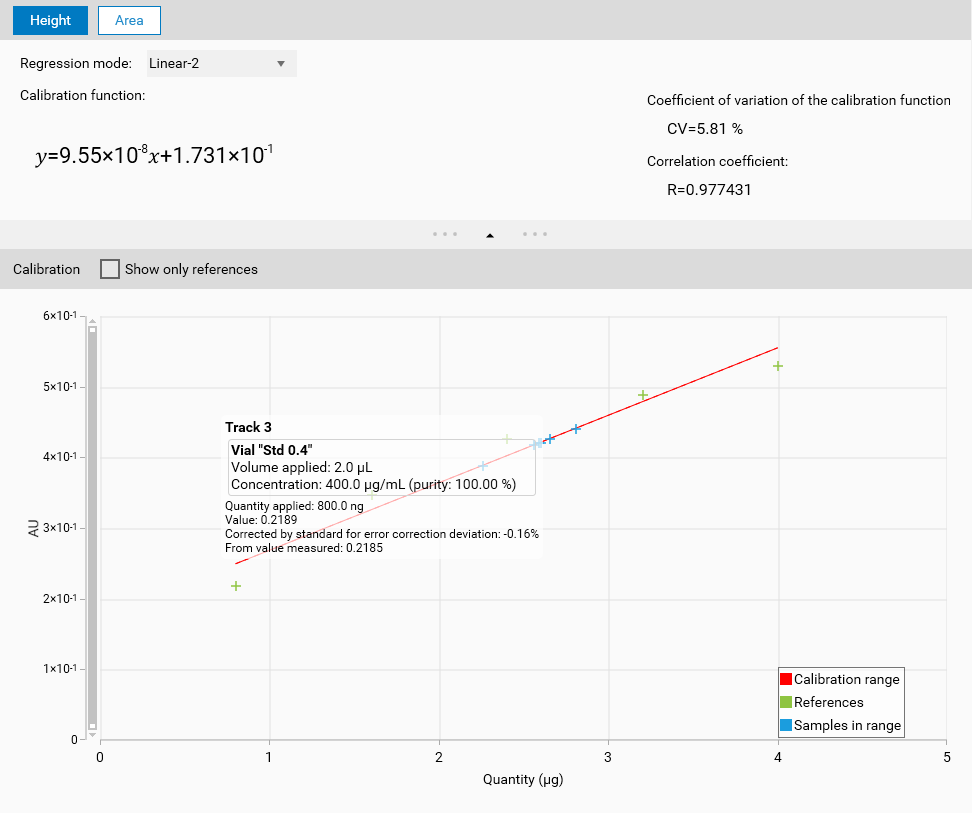The width and height of the screenshot is (972, 813).
Task: Click the up arrow above the Y-axis range bar
Action: pos(92,321)
